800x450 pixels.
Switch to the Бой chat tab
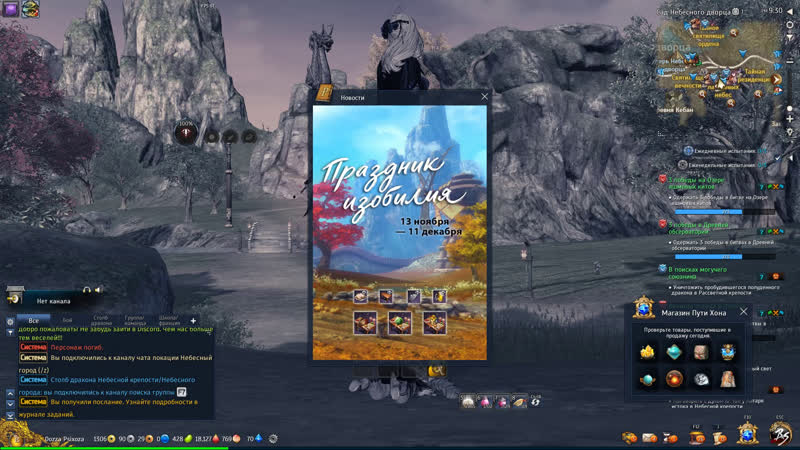67,320
